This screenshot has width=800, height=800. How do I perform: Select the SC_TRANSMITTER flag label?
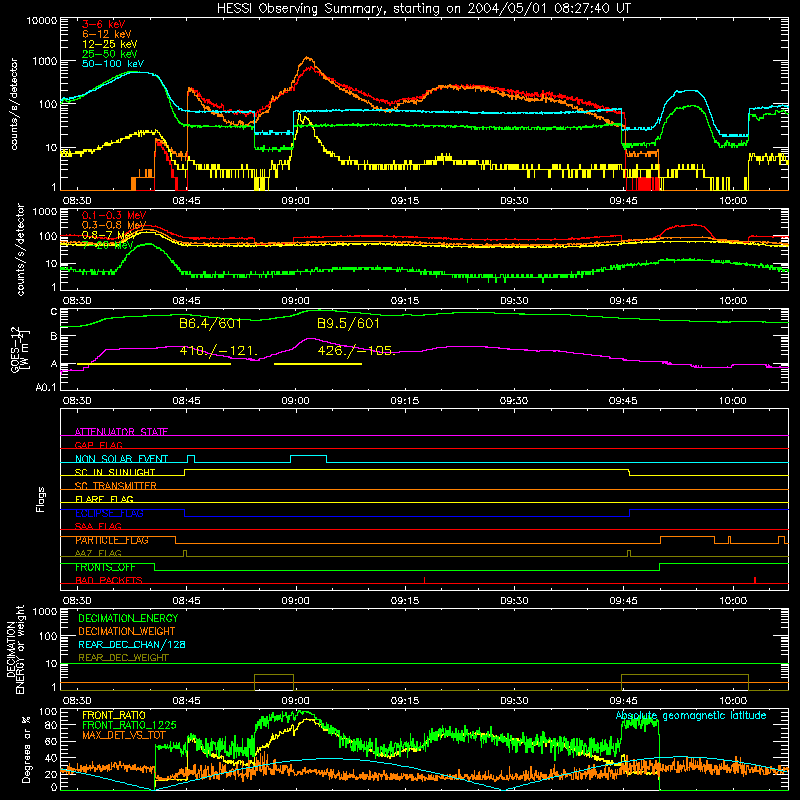pyautogui.click(x=115, y=486)
